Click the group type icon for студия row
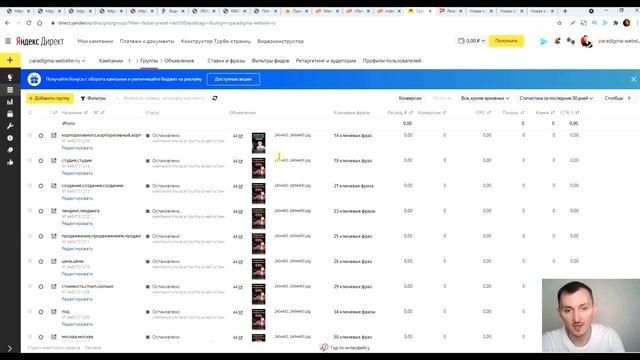640x360 pixels. point(53,160)
